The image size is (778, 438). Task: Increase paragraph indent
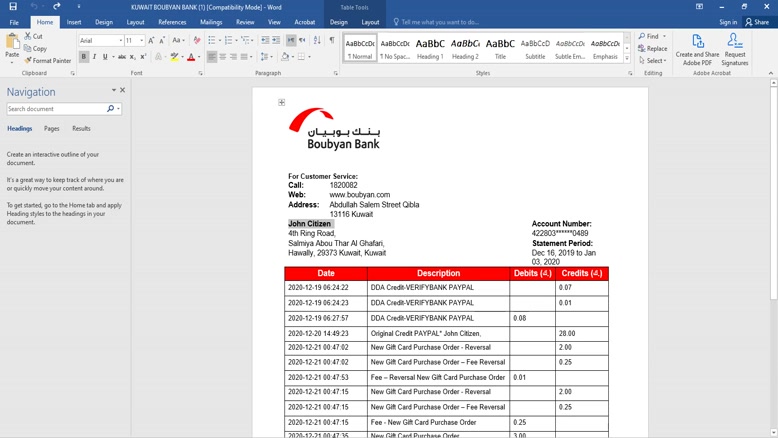pos(276,40)
